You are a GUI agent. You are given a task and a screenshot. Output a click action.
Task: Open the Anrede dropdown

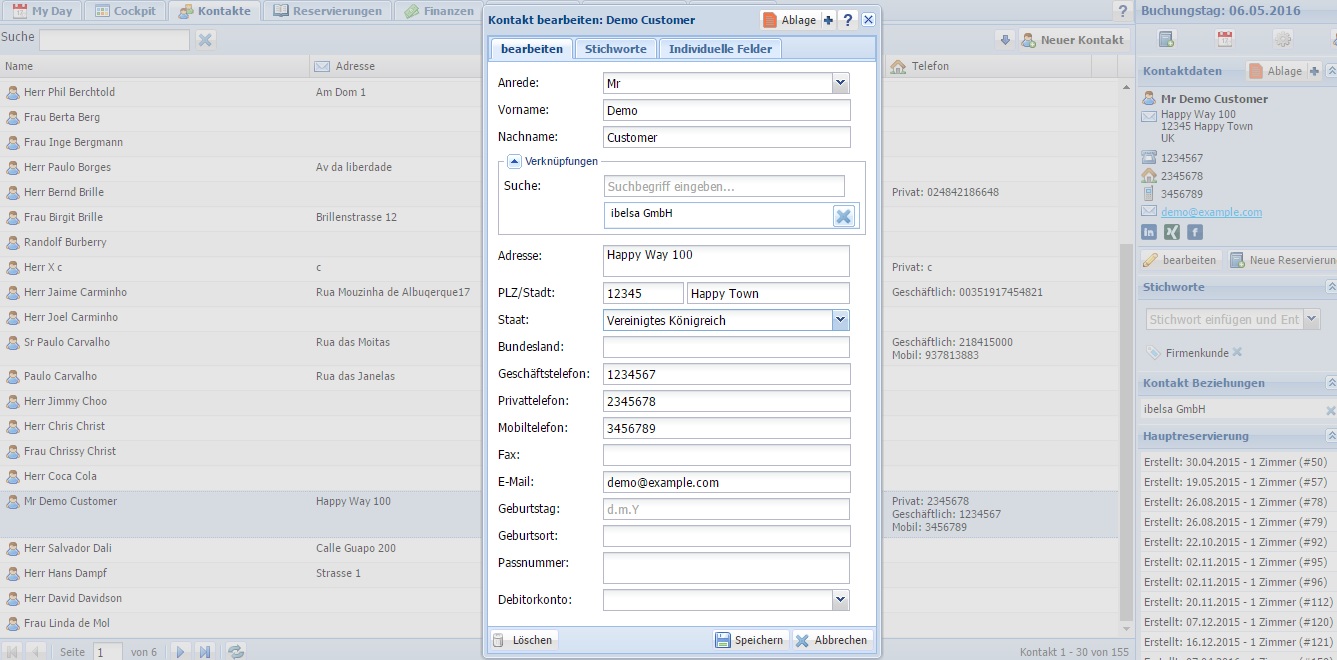point(840,83)
